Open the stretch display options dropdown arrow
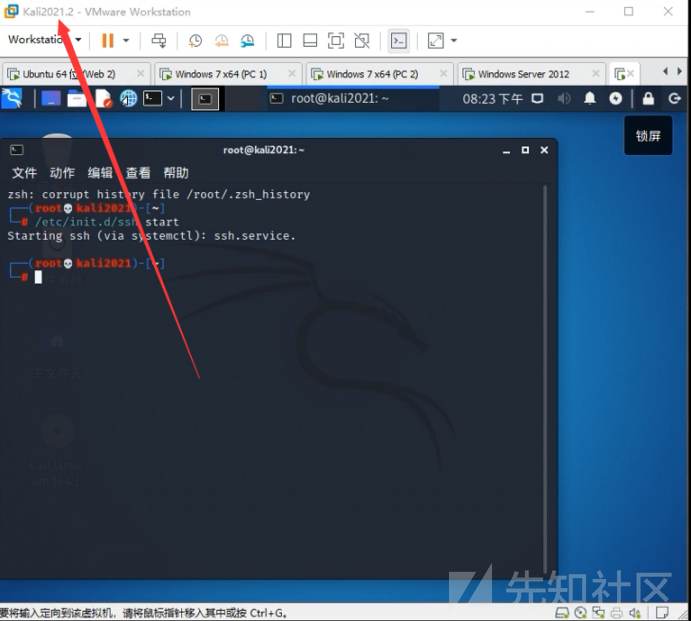 (x=454, y=41)
